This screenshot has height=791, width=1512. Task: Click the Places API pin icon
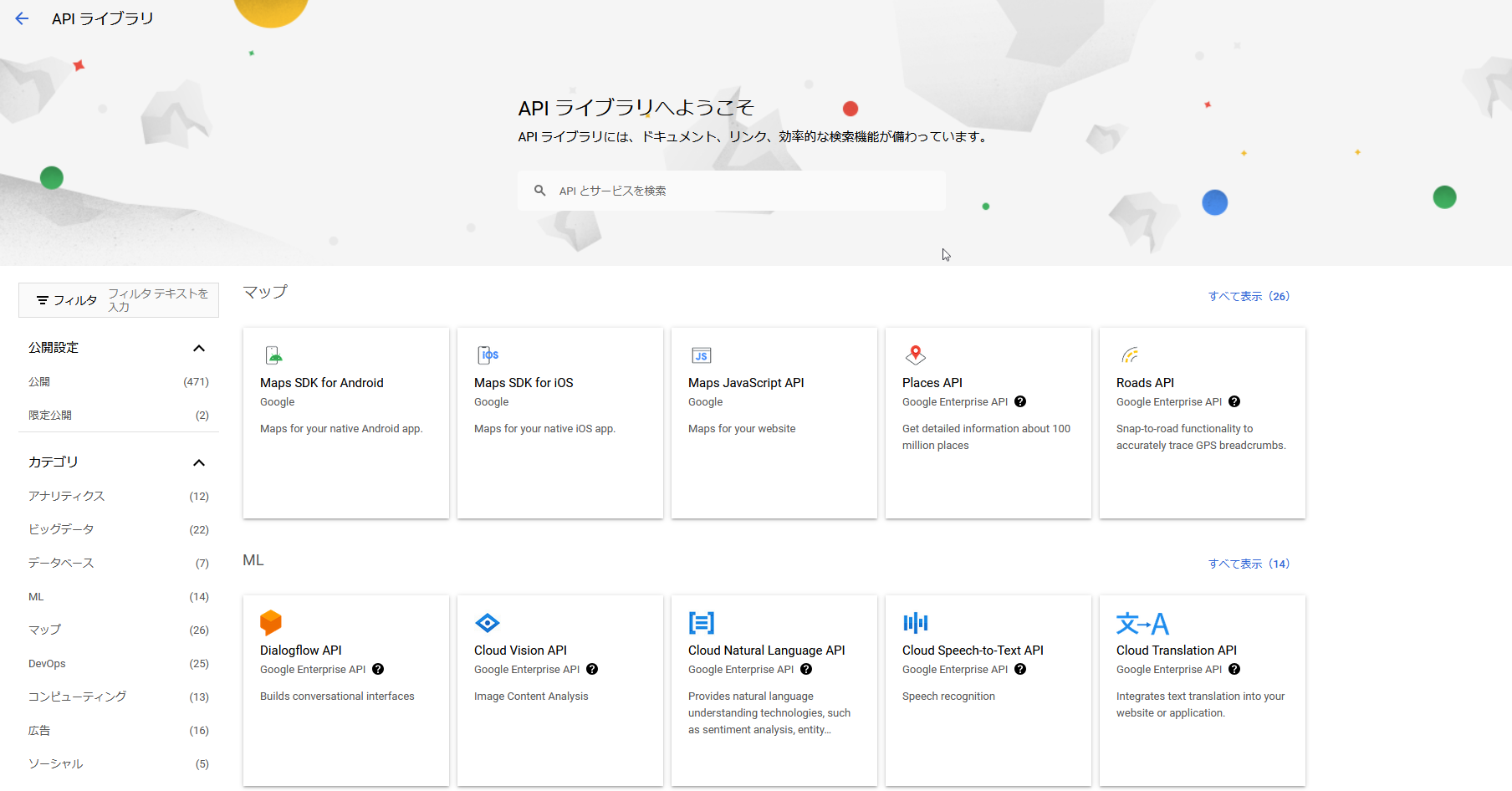coord(916,355)
